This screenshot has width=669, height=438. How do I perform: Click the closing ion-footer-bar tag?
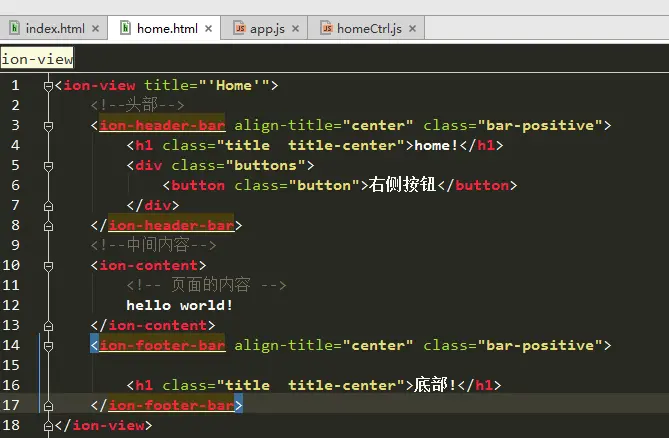click(166, 405)
